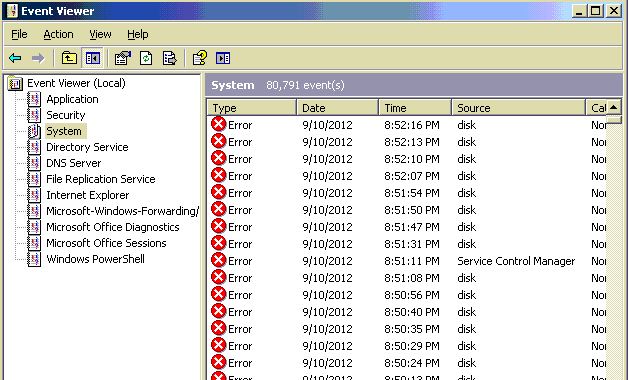Click the error icon of the 8:52:16 PM event
Image resolution: width=628 pixels, height=380 pixels.
coord(219,125)
